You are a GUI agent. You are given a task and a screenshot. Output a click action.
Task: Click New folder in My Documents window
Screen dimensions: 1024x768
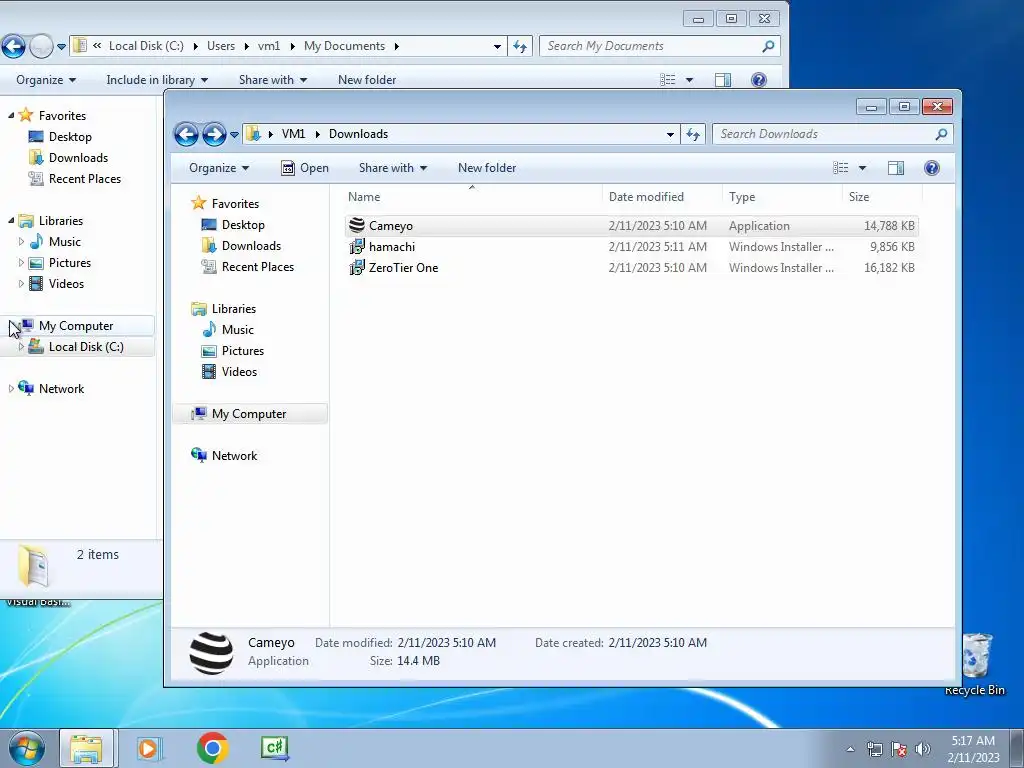pyautogui.click(x=366, y=80)
